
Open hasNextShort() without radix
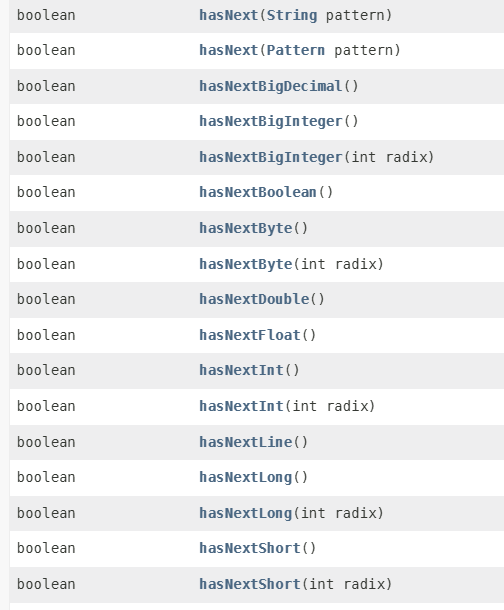pos(250,548)
